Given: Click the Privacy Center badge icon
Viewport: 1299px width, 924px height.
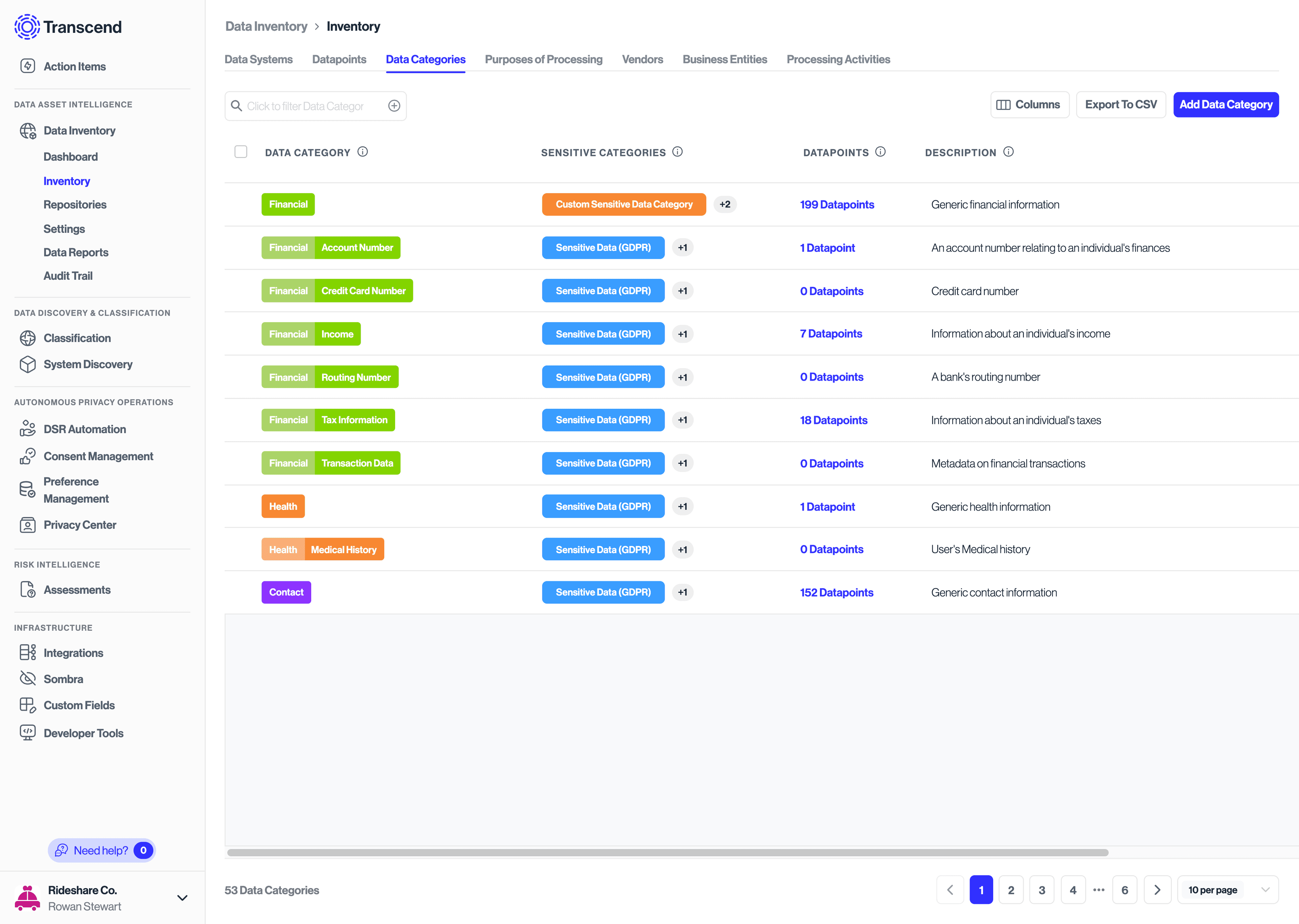Looking at the screenshot, I should pos(28,524).
